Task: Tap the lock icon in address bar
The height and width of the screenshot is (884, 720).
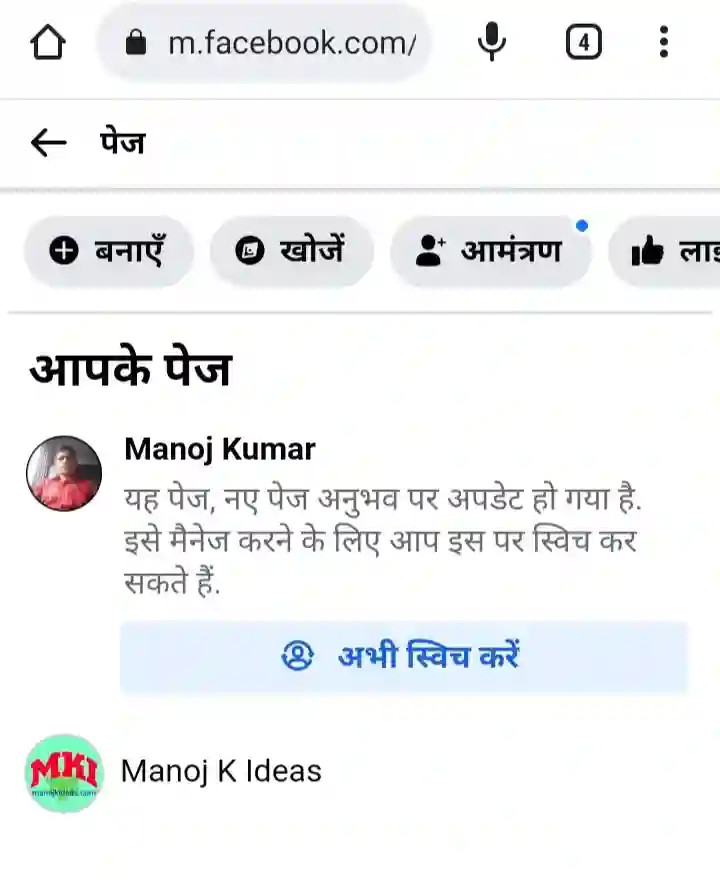Action: point(136,42)
